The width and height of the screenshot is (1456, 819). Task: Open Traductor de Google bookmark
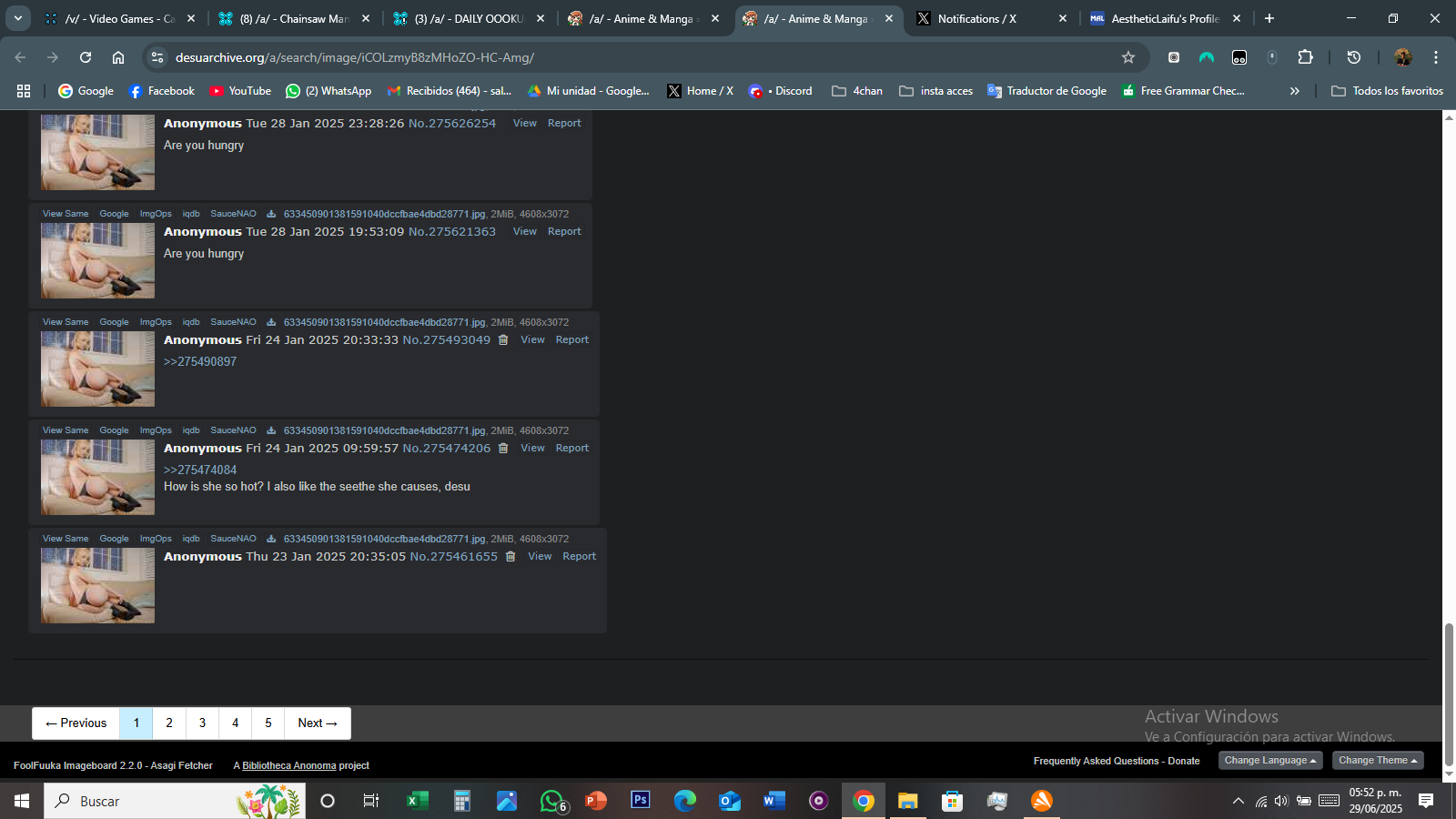coord(1046,91)
